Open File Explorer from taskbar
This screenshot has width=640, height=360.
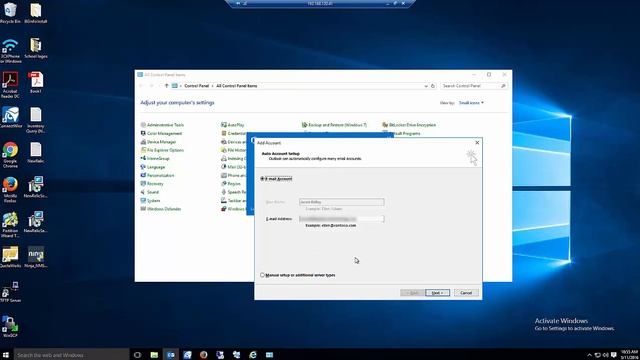pos(154,355)
